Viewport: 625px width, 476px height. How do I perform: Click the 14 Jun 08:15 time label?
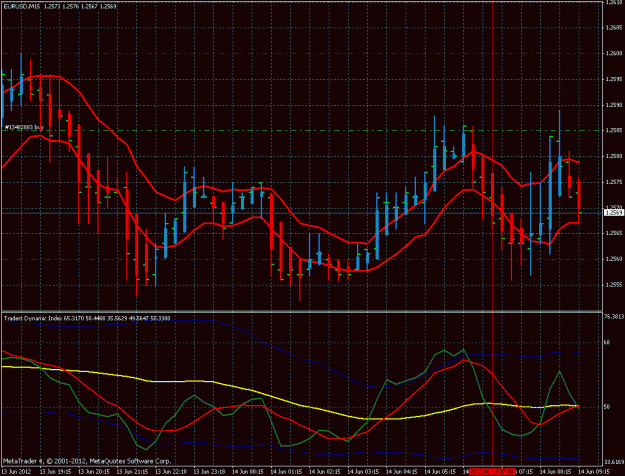(556, 472)
